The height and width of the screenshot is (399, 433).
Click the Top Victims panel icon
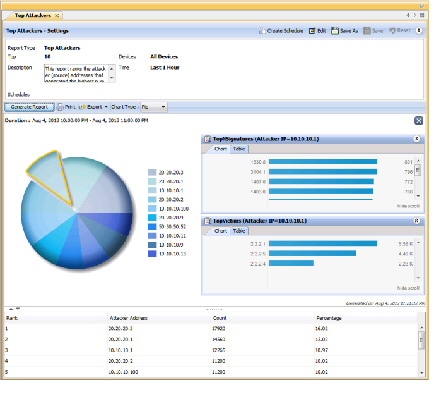click(x=207, y=221)
